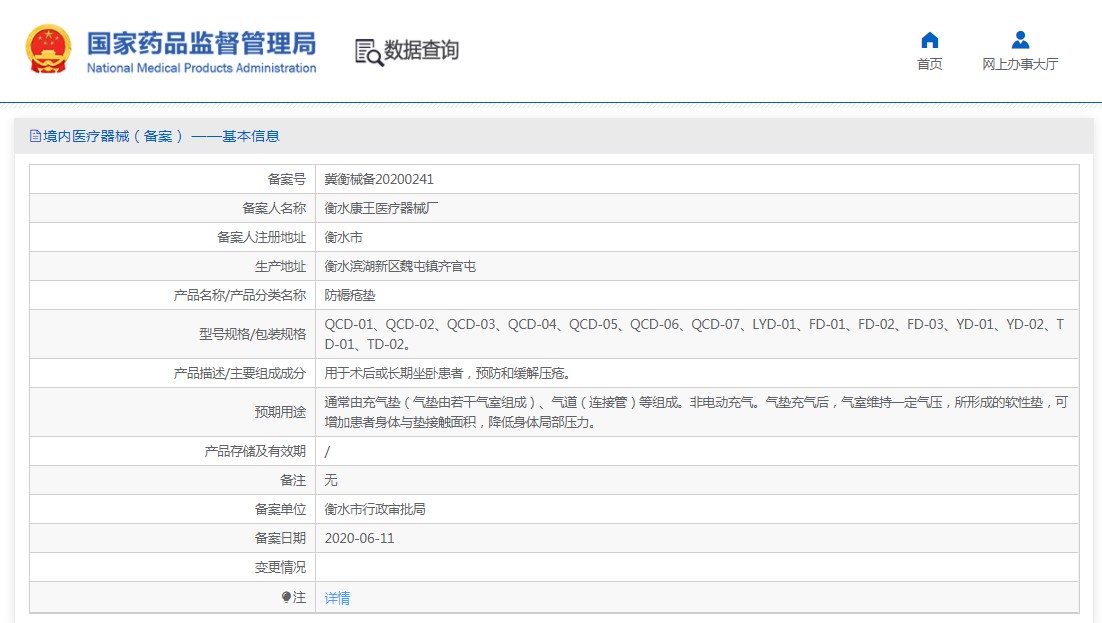
Task: Click the 备案单位 row label
Action: click(280, 509)
